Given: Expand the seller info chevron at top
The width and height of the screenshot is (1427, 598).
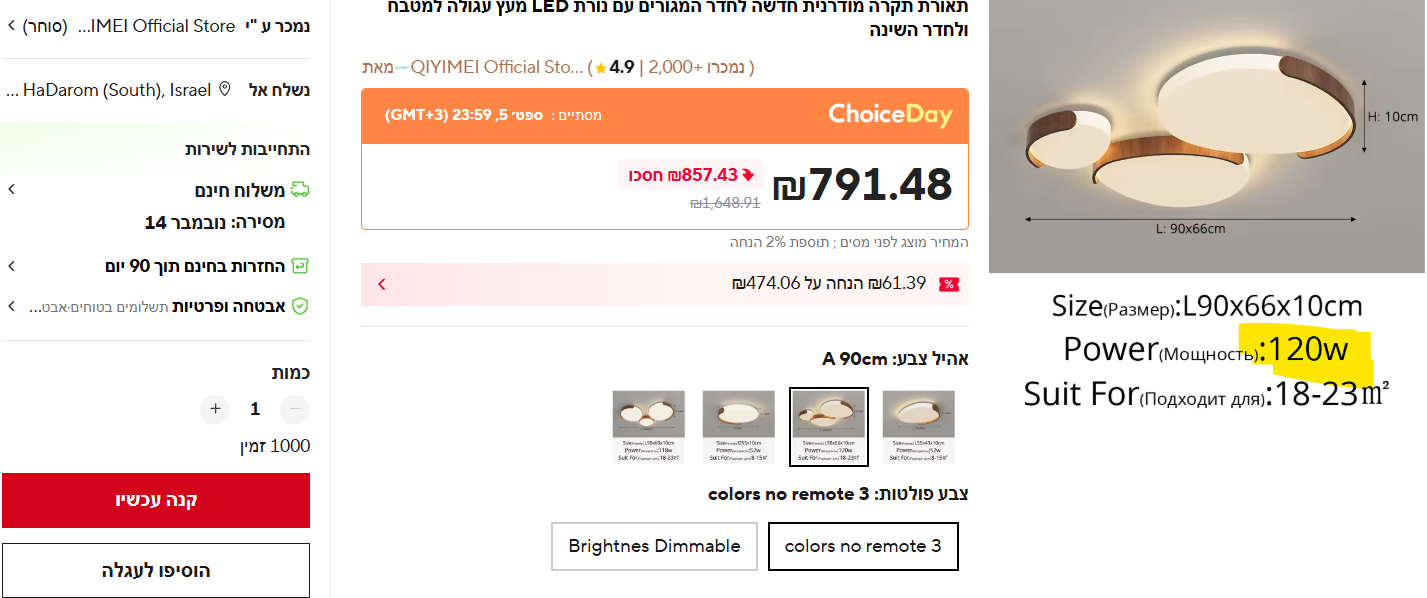Looking at the screenshot, I should click(11, 26).
